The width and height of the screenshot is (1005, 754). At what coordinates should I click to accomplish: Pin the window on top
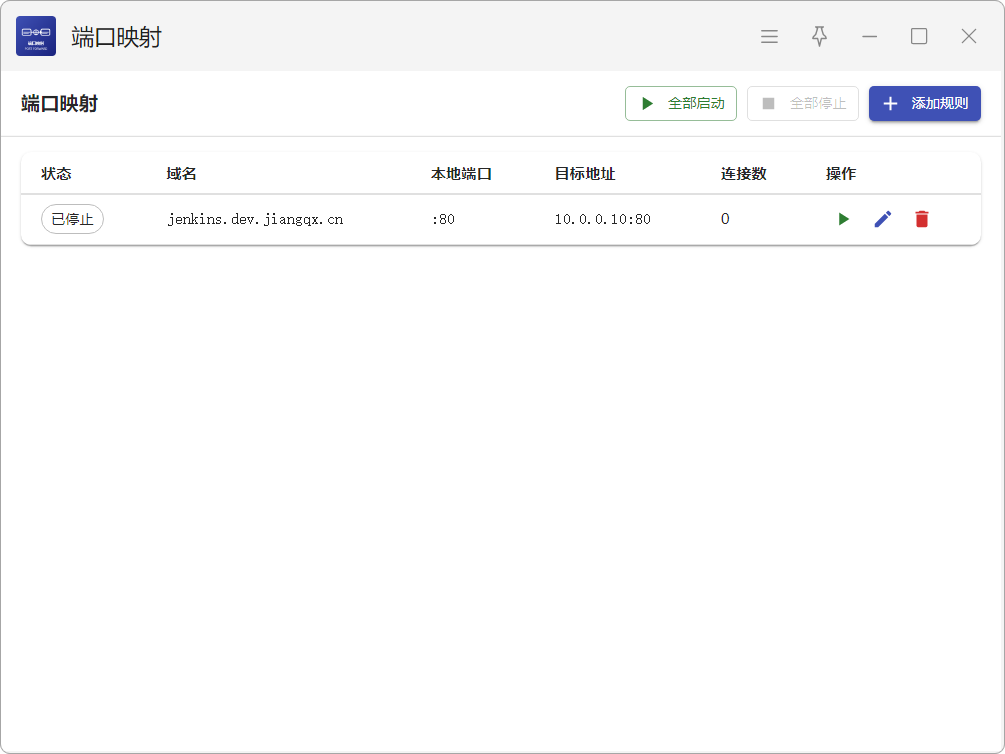pos(819,37)
